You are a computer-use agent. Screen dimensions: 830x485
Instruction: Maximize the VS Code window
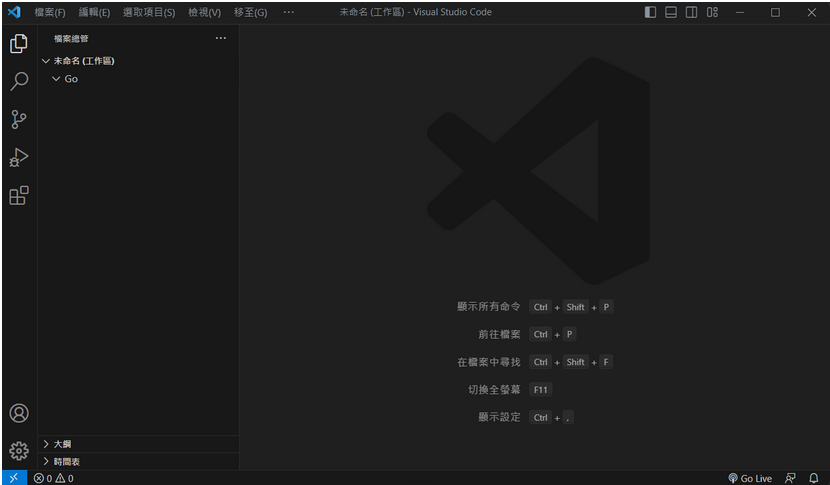click(775, 12)
